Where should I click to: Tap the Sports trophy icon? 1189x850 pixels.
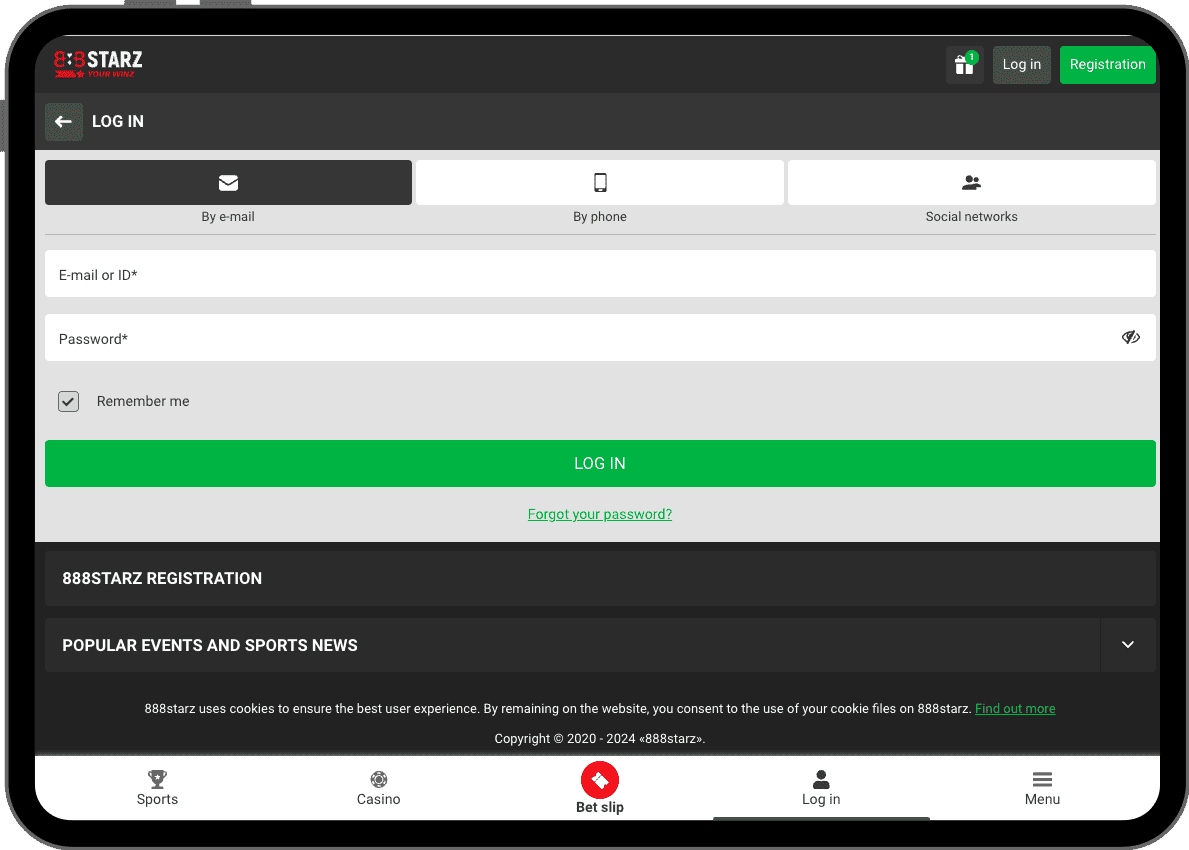coord(157,779)
